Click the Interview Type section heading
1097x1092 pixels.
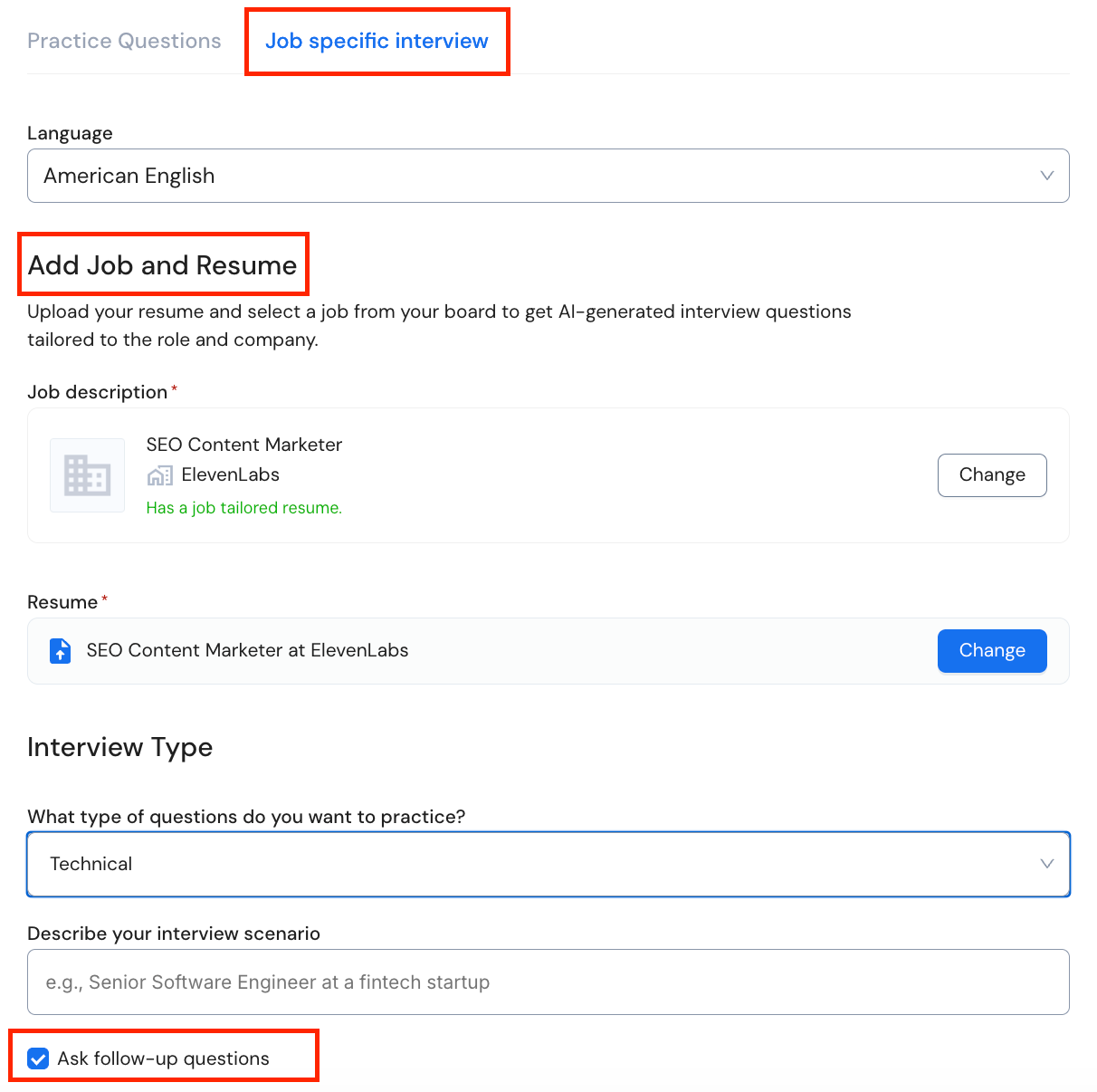[119, 747]
